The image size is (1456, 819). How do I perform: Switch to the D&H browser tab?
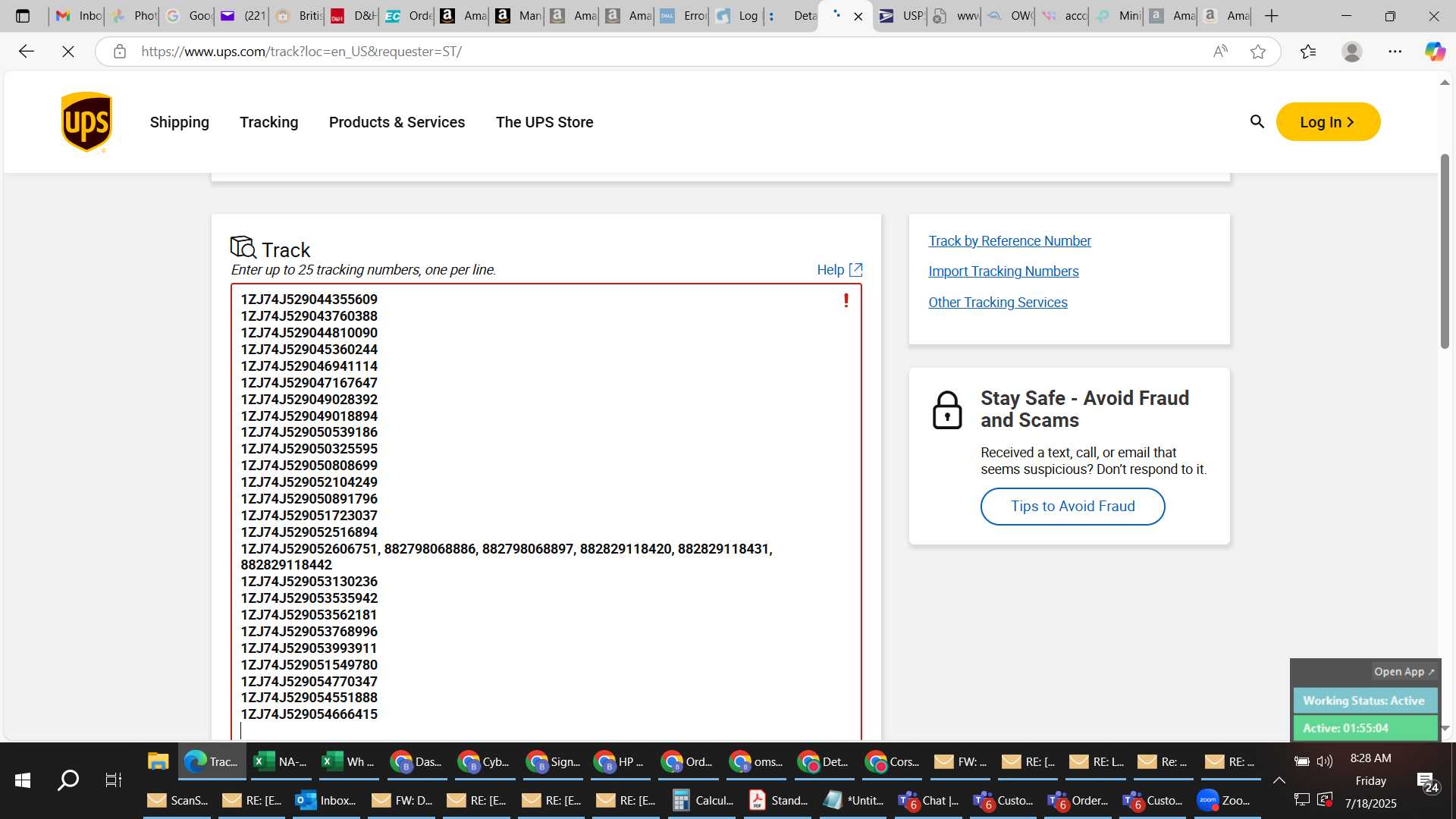tap(353, 16)
